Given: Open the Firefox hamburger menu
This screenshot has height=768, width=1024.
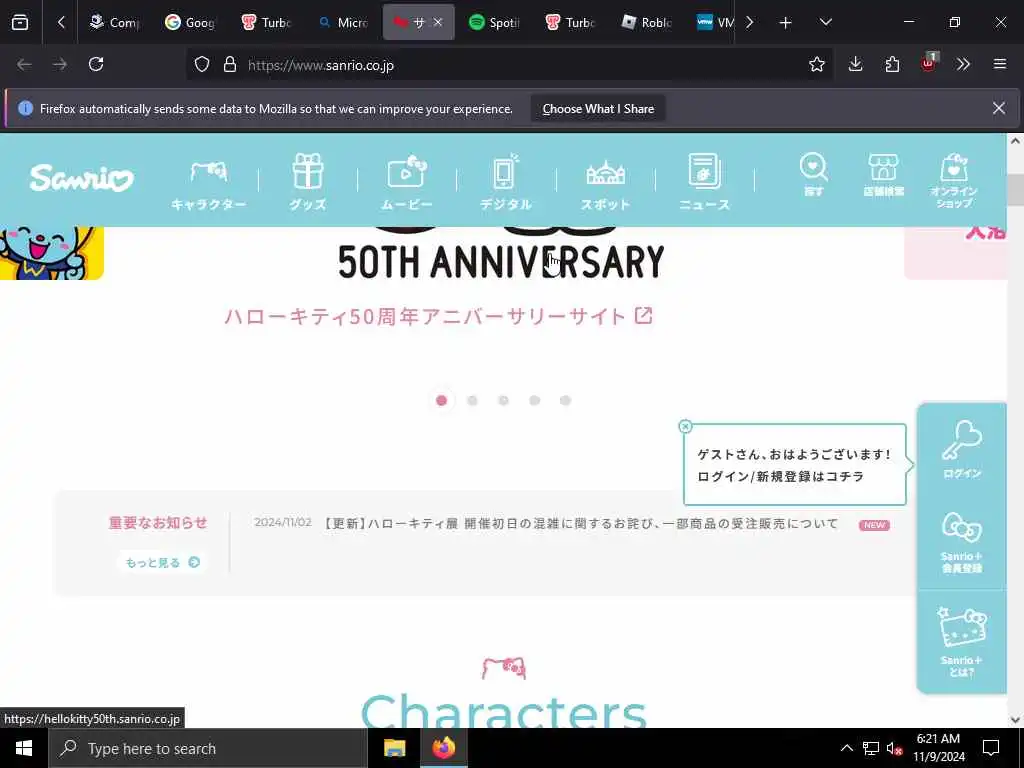Looking at the screenshot, I should (1000, 65).
